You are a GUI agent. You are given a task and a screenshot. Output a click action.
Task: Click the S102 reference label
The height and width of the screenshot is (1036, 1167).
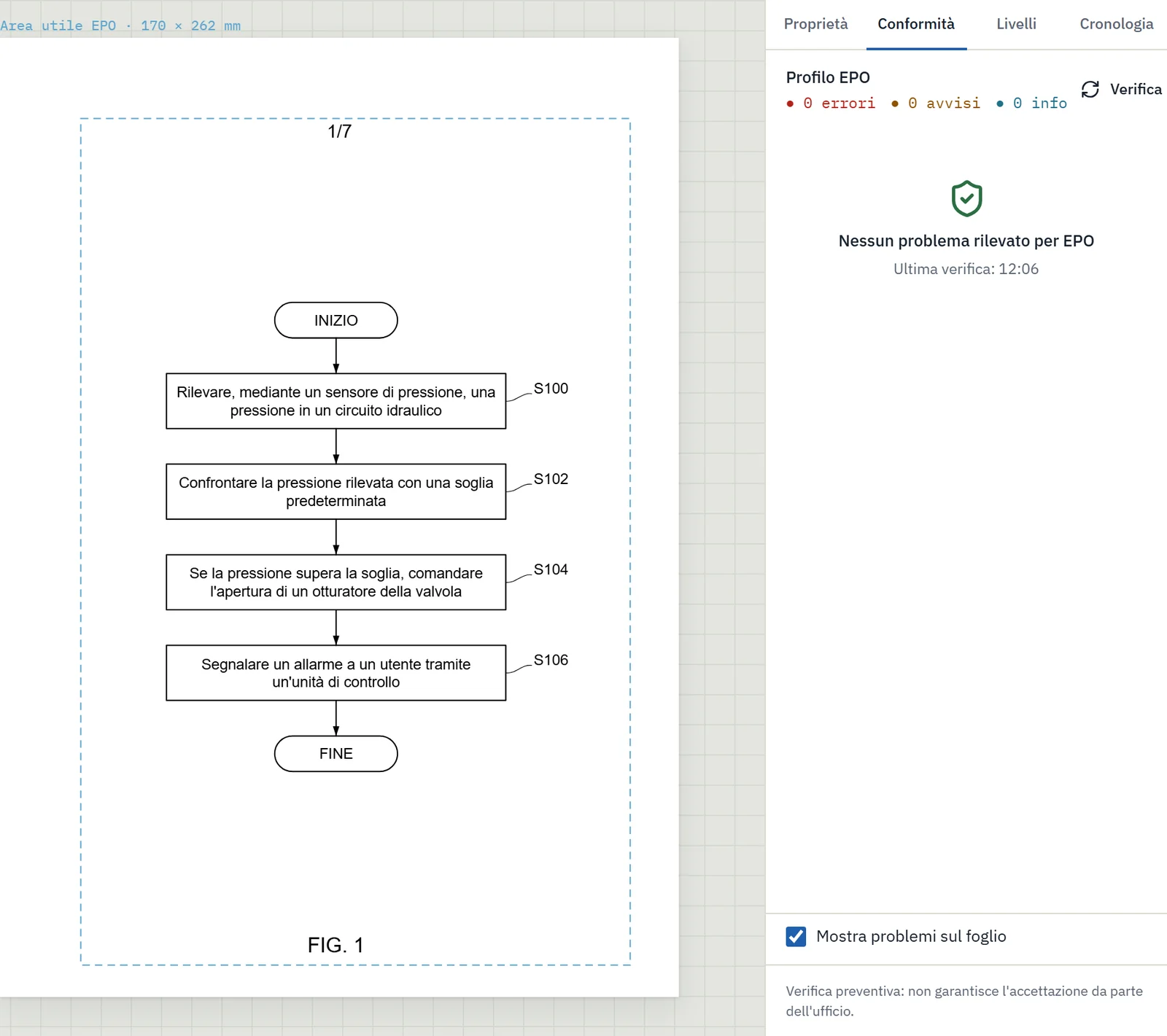(x=551, y=479)
